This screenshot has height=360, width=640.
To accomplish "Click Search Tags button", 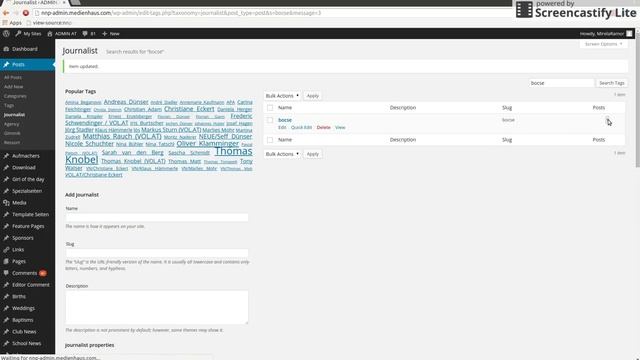I will [x=611, y=83].
